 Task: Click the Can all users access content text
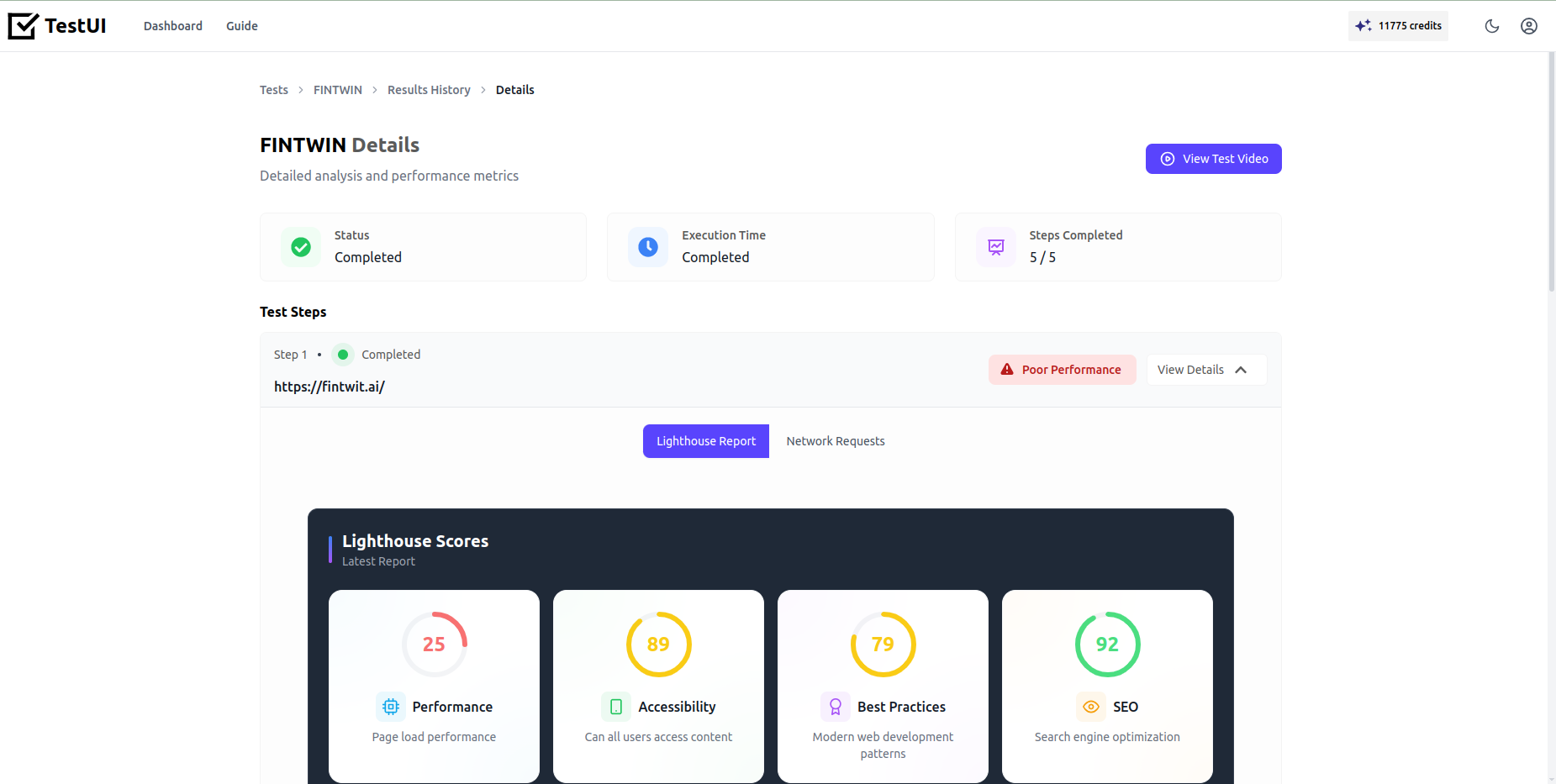[659, 737]
